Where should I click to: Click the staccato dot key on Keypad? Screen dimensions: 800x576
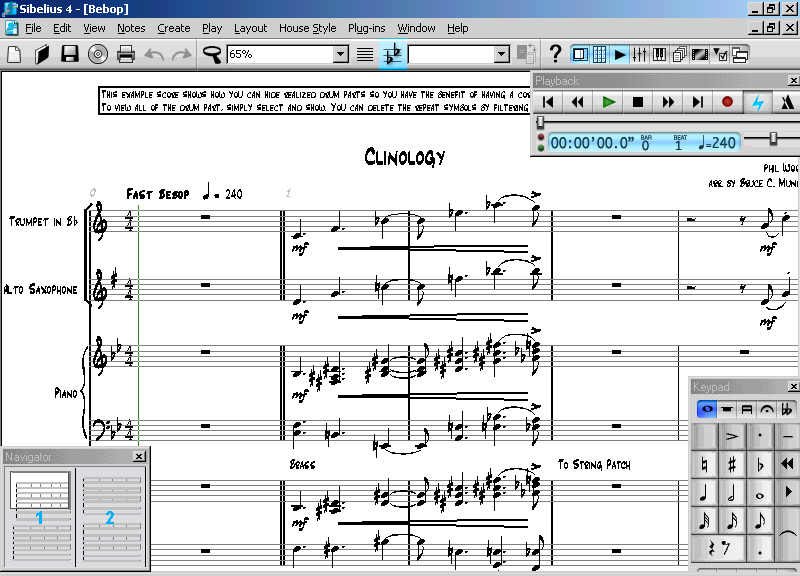click(x=760, y=436)
